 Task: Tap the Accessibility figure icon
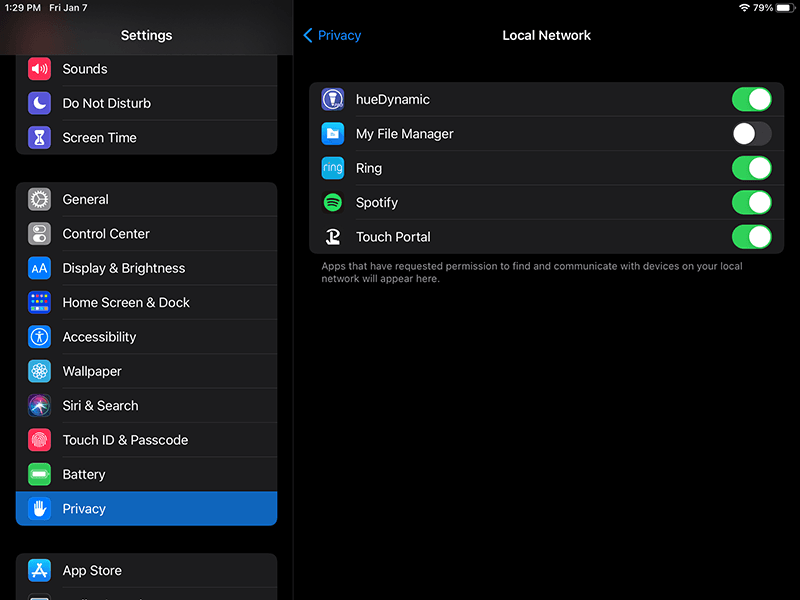(x=39, y=337)
